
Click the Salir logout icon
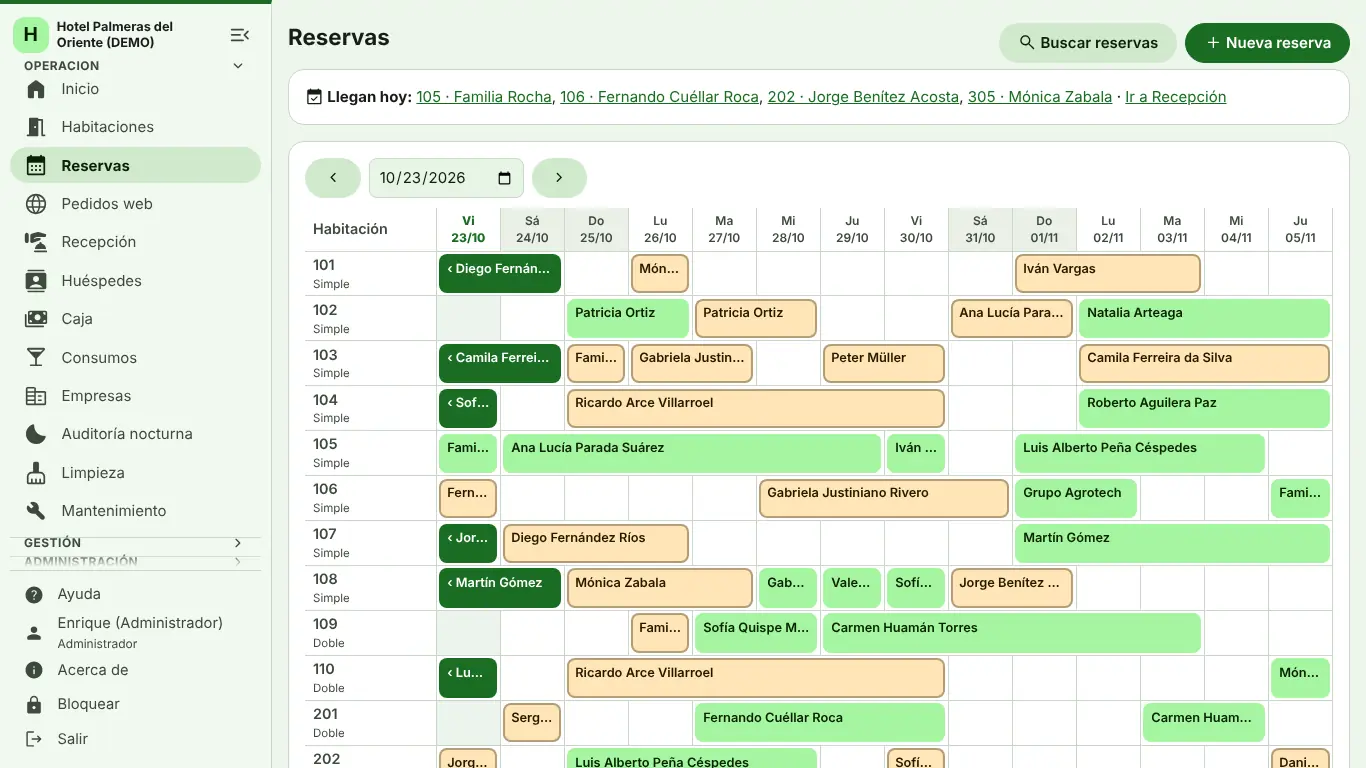(x=34, y=739)
